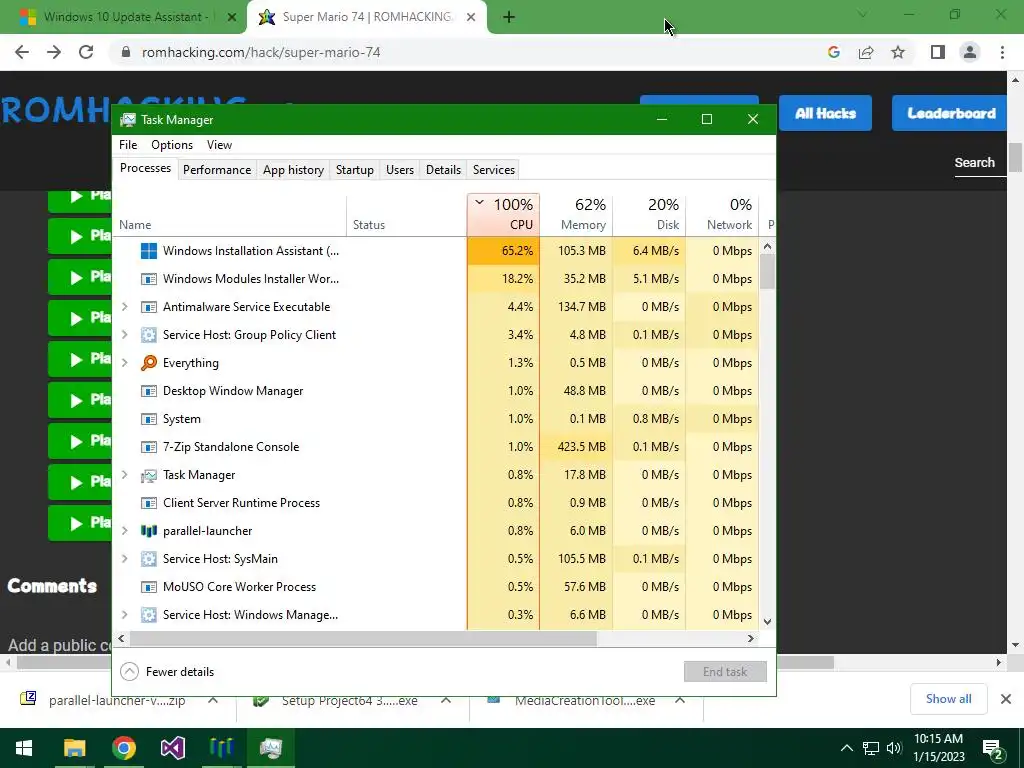Viewport: 1024px width, 768px height.
Task: Open Setup Project64 download options arrow
Action: pos(446,700)
